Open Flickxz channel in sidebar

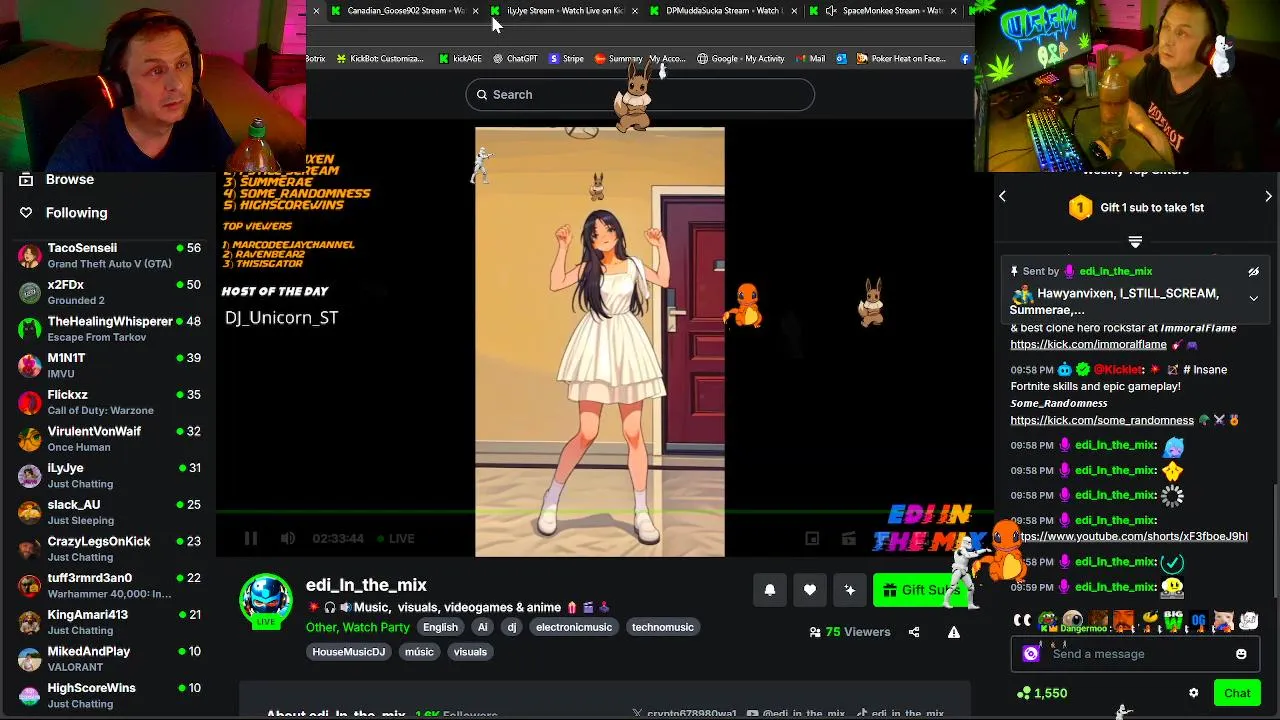(110, 402)
